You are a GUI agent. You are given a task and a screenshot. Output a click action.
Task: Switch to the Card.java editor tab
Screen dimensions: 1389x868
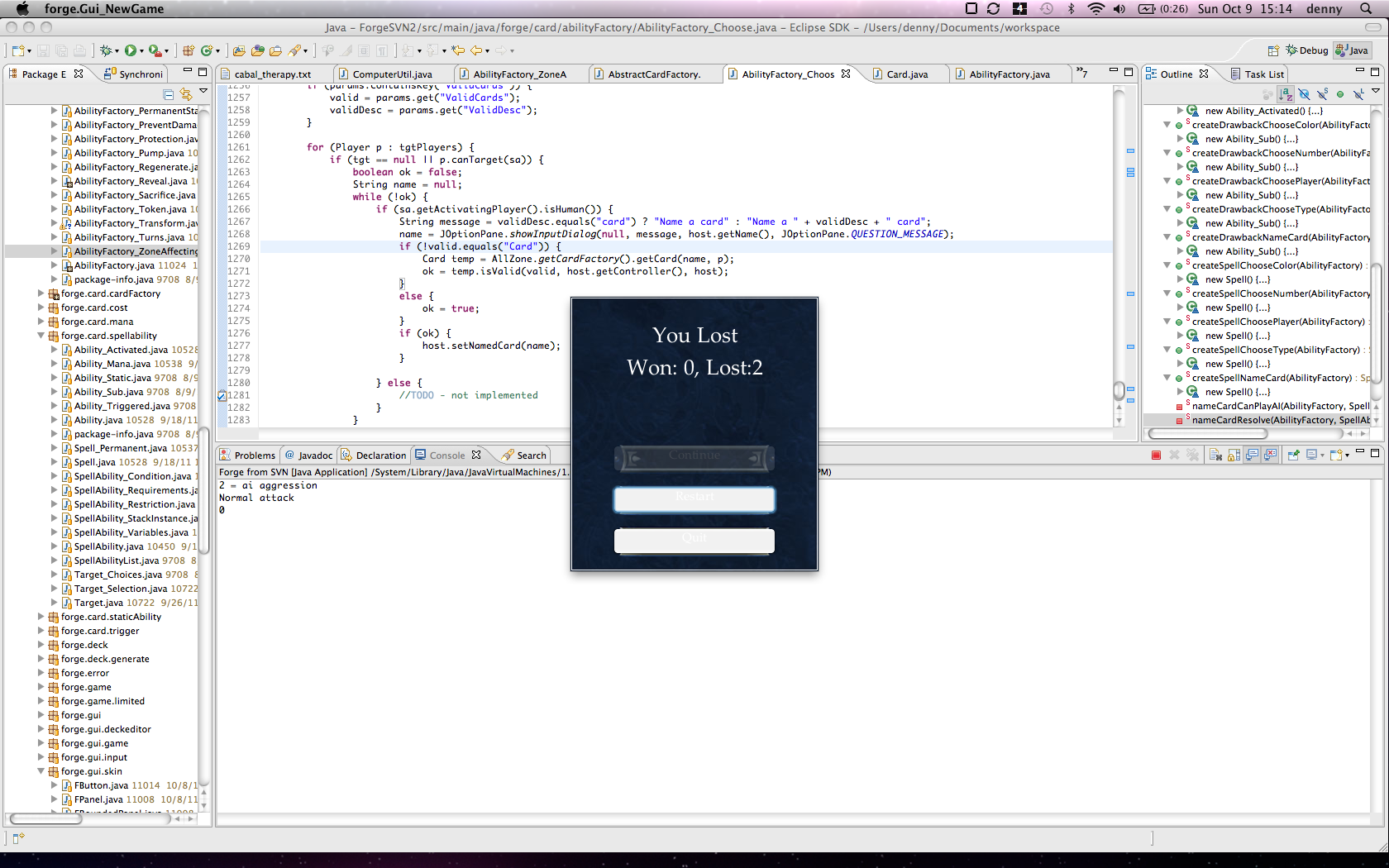click(906, 74)
